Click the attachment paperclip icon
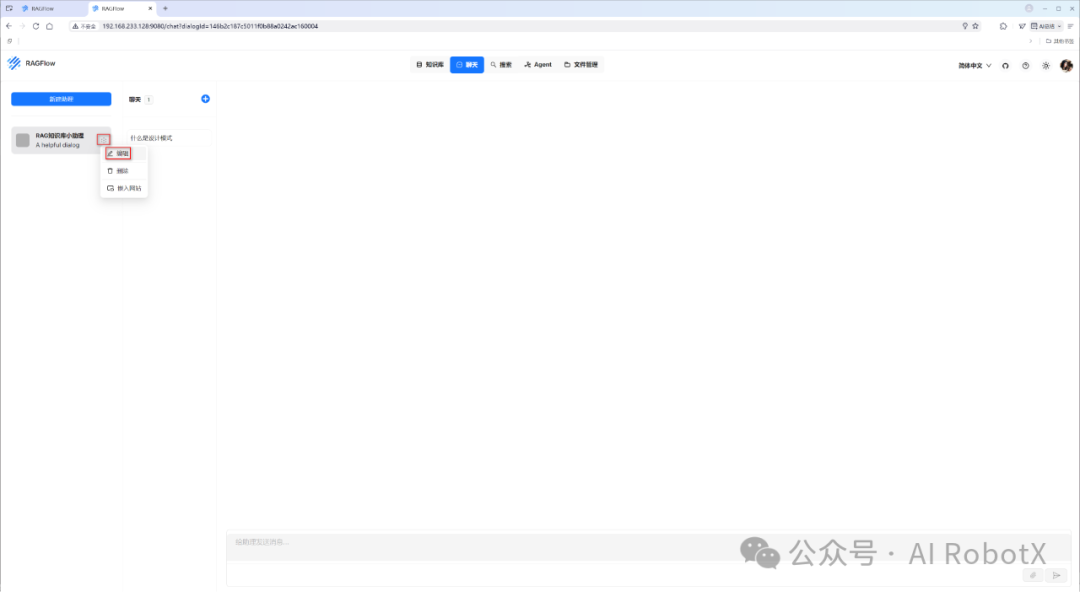 tap(1032, 576)
